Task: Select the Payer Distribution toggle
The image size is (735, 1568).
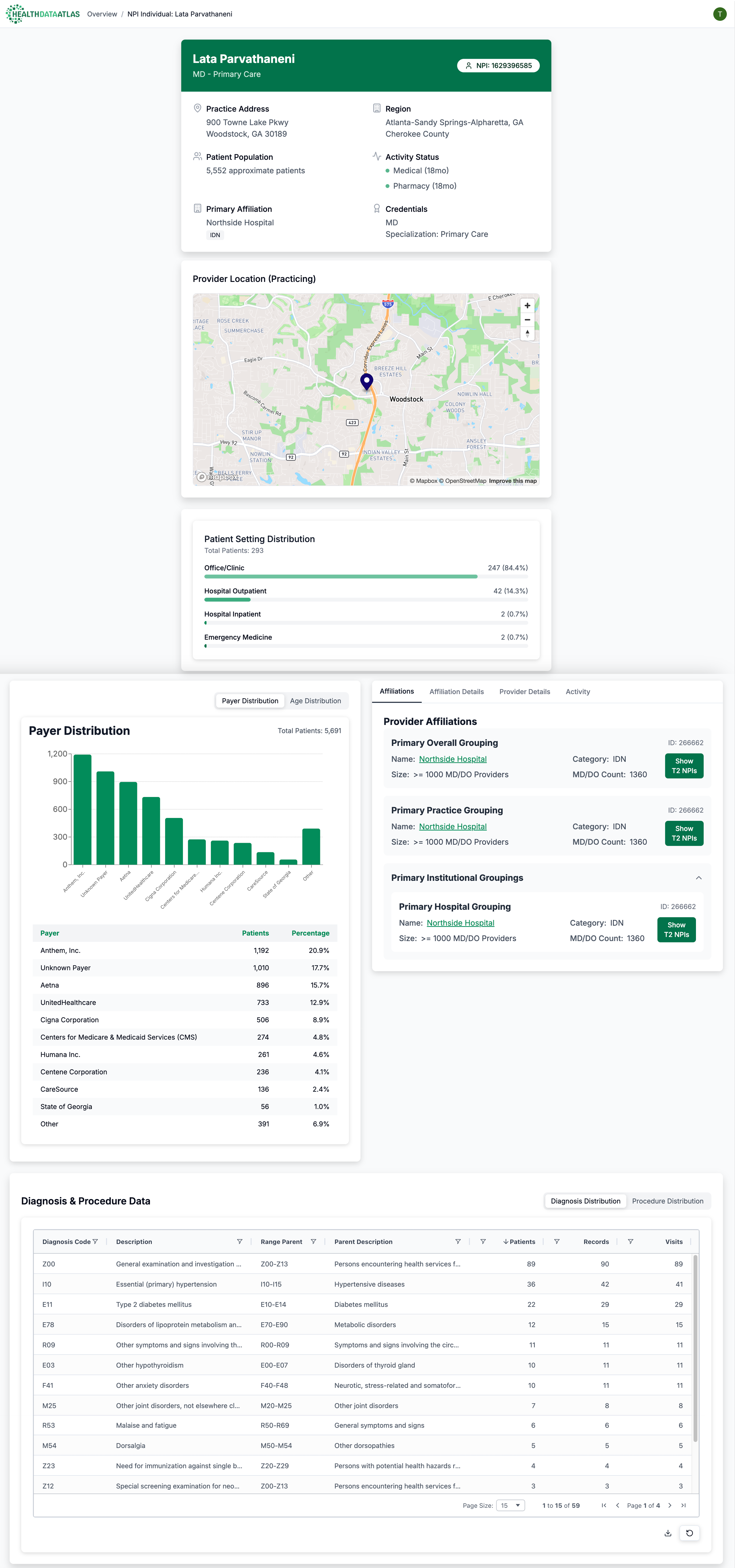Action: point(250,701)
